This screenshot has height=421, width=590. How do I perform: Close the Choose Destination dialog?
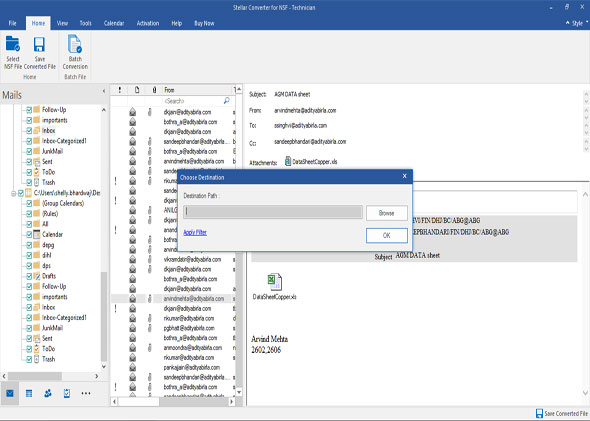pyautogui.click(x=404, y=176)
